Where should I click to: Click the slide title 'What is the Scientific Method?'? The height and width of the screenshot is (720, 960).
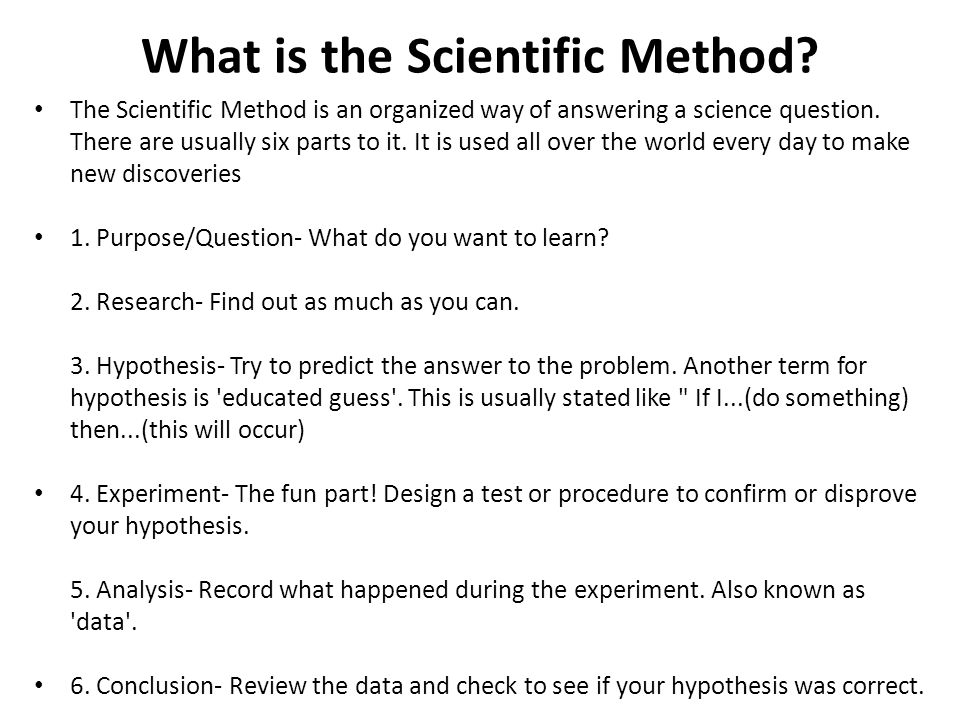[x=480, y=56]
